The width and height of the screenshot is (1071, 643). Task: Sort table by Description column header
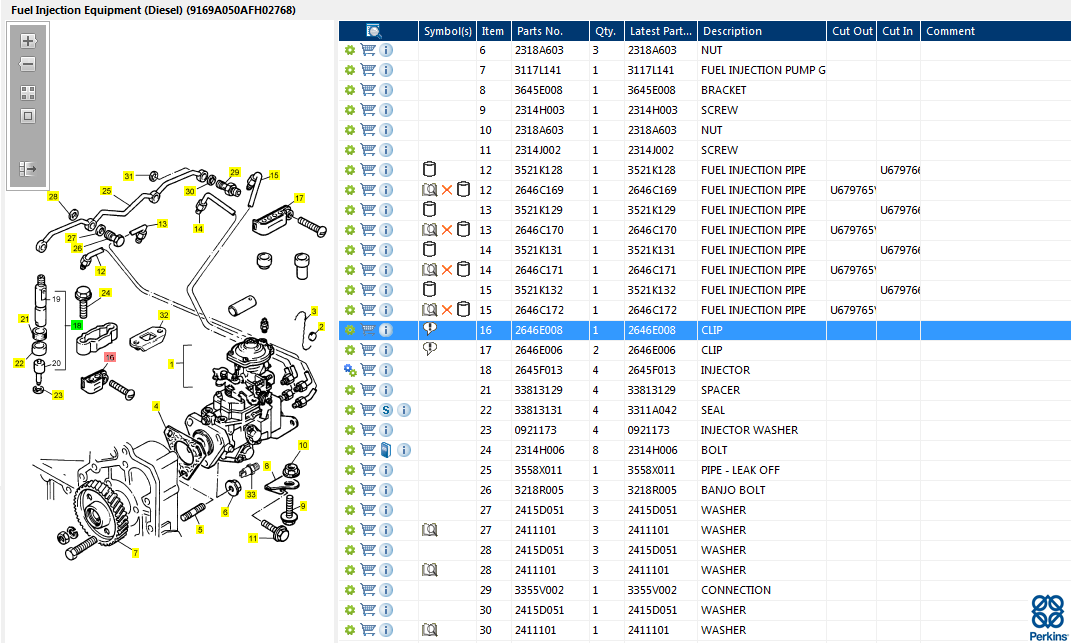pos(760,31)
